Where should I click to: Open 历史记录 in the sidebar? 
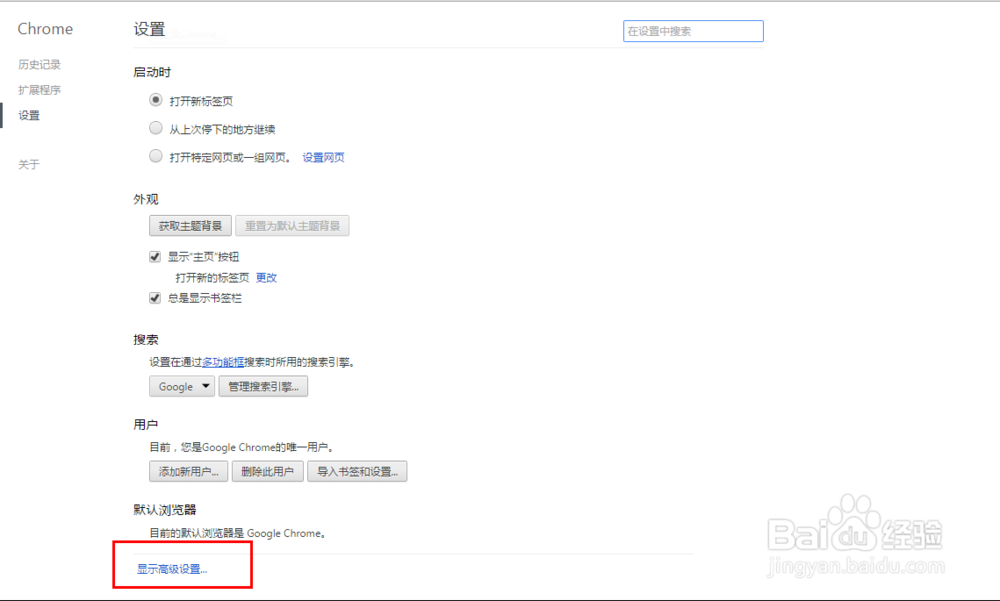tap(40, 64)
